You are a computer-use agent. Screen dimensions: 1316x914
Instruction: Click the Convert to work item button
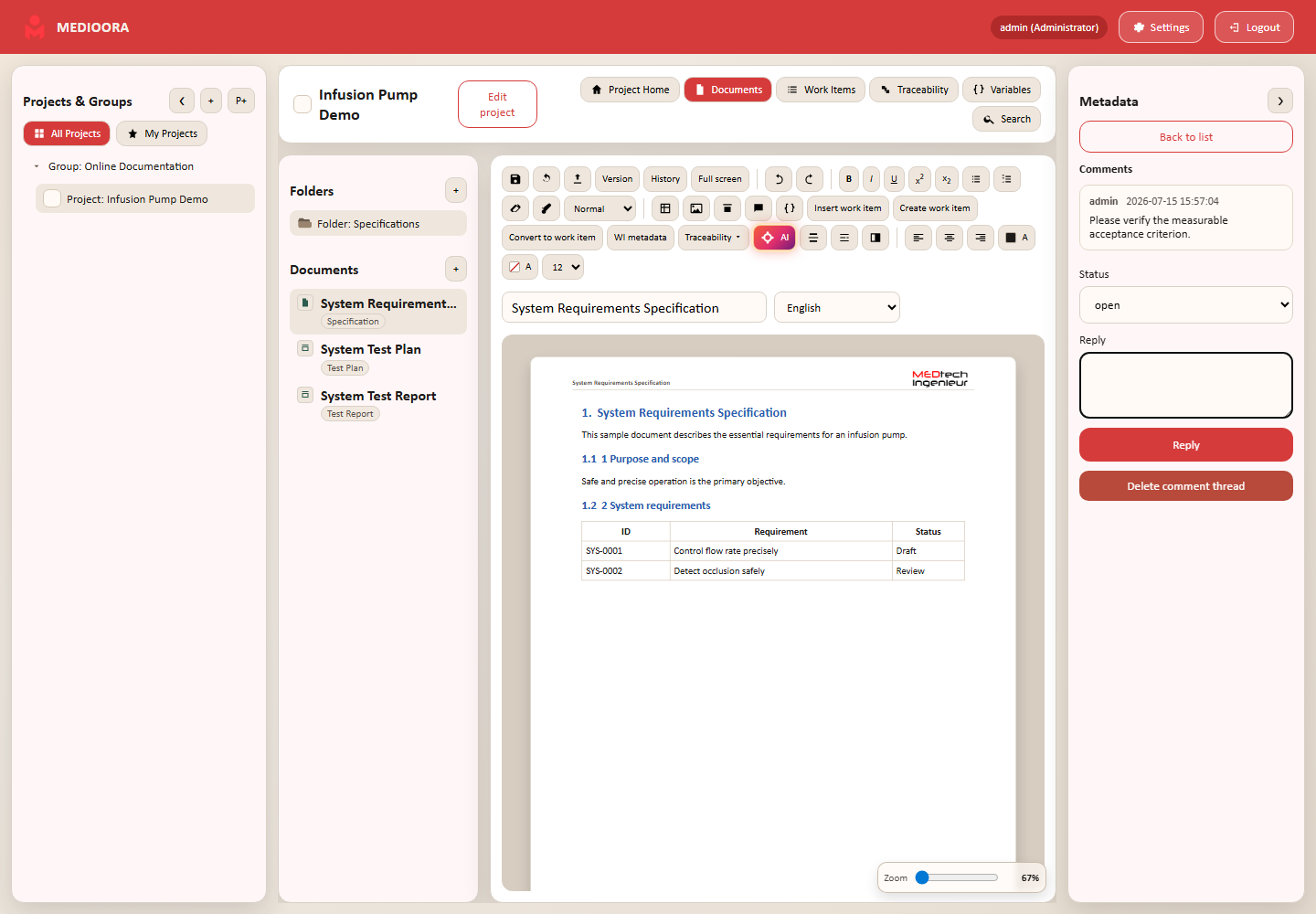(552, 238)
